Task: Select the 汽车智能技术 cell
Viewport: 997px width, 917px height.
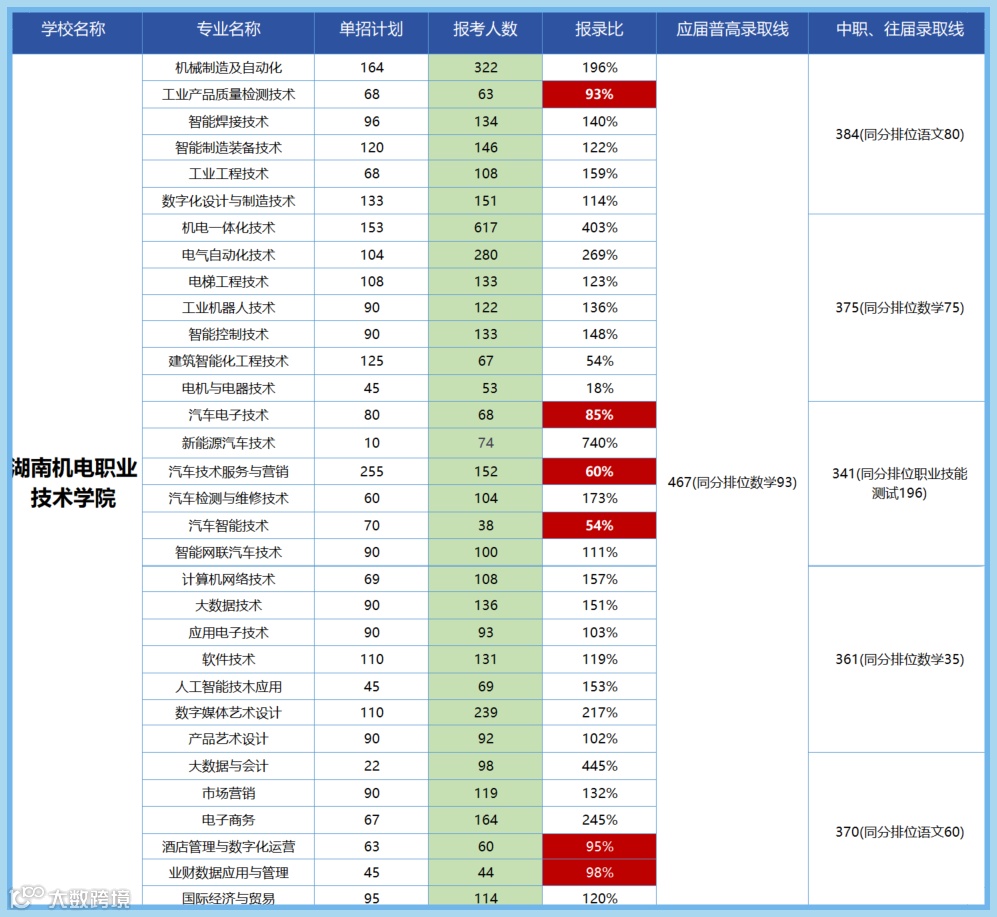Action: point(228,525)
